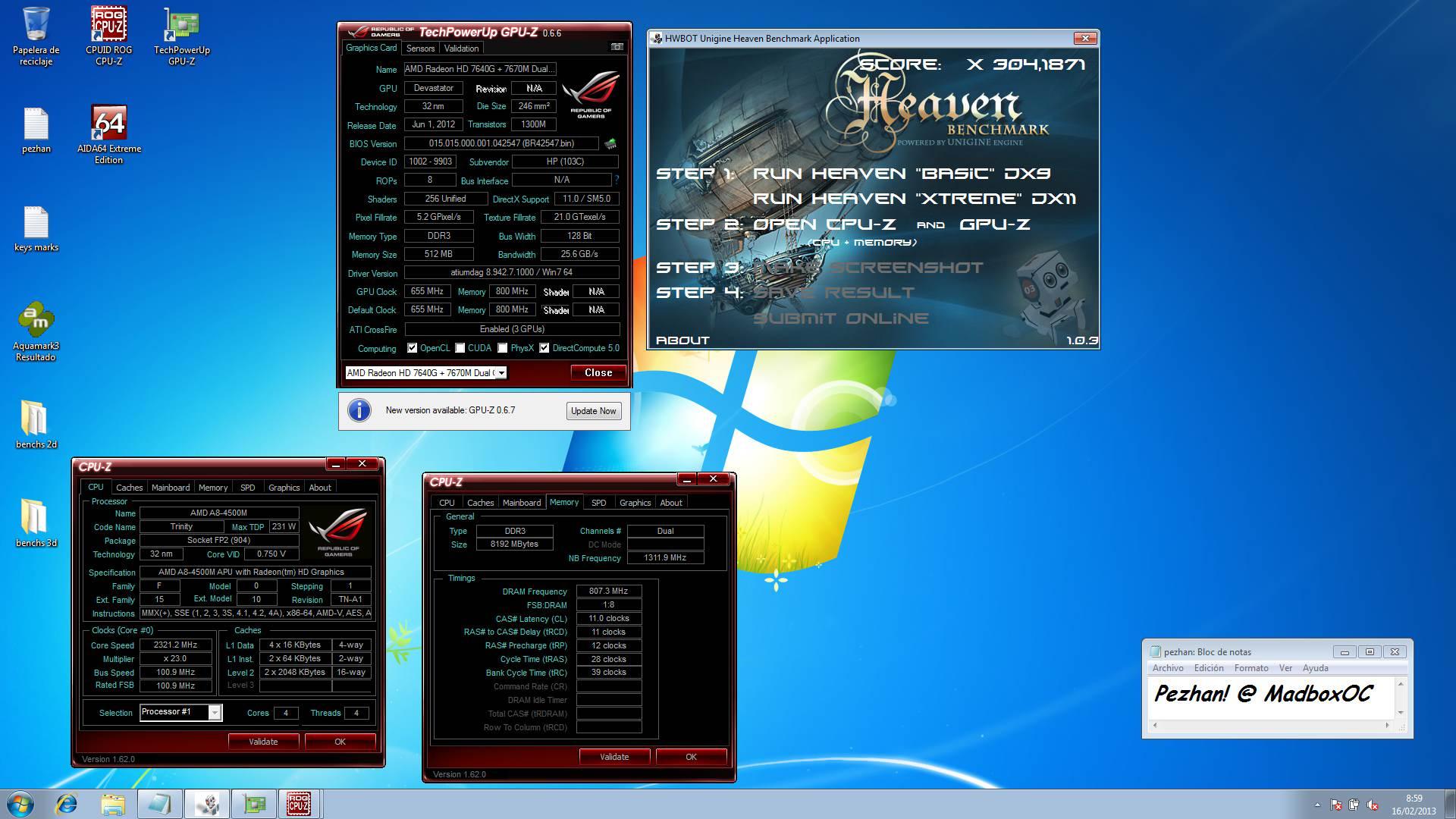The height and width of the screenshot is (819, 1456).
Task: Open GPU selection dropdown in GPU-Z
Action: (425, 372)
